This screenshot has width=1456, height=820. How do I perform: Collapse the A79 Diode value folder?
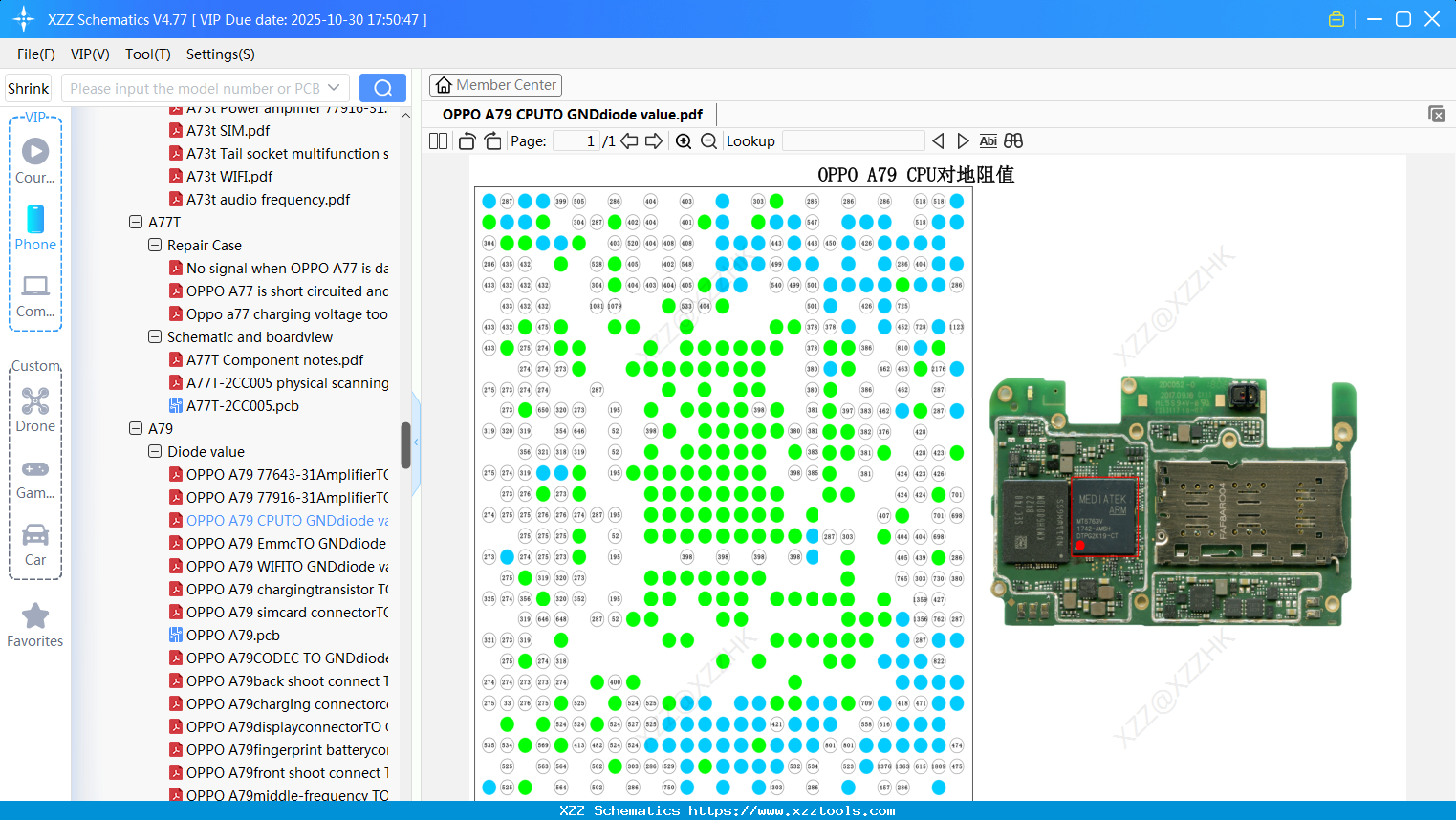pos(155,451)
